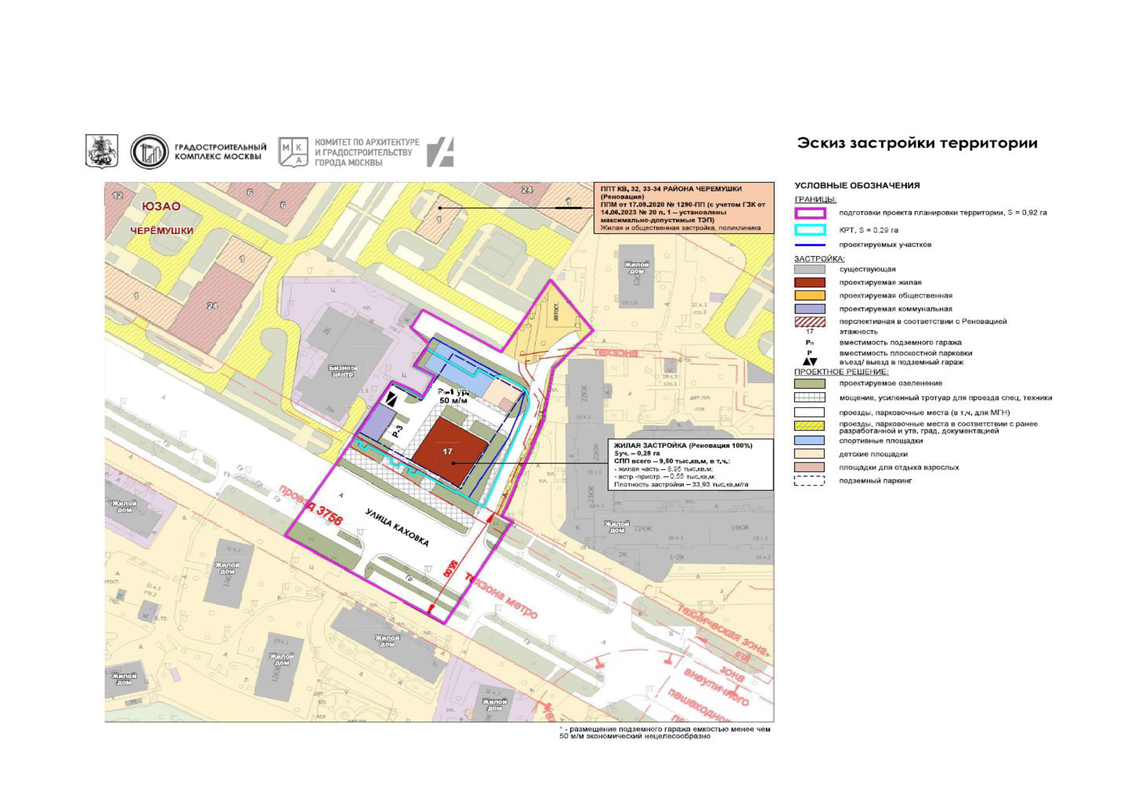Image resolution: width=1131 pixels, height=800 pixels.
Task: Click the purple проектируемая коммунальная swatch
Action: pos(809,309)
